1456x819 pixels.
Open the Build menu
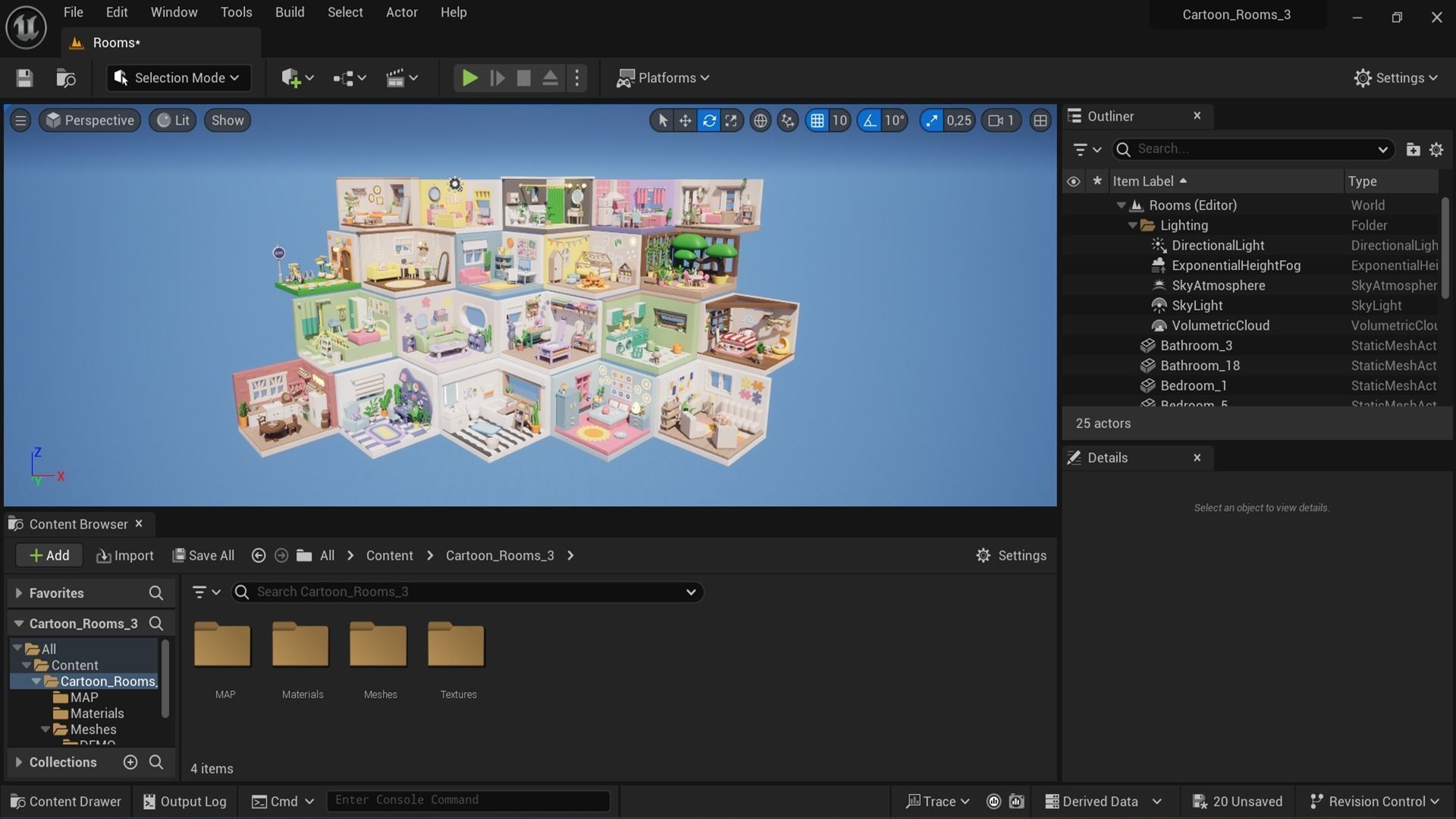pyautogui.click(x=289, y=12)
